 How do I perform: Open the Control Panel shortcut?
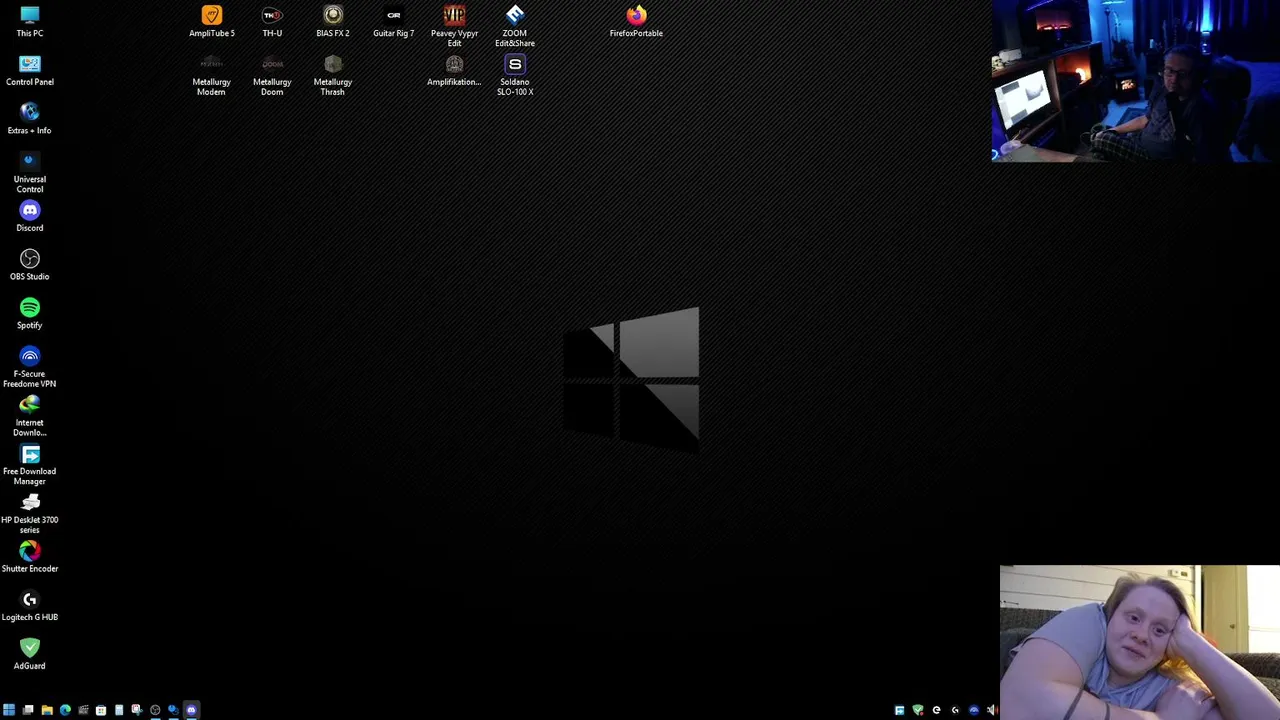(30, 70)
